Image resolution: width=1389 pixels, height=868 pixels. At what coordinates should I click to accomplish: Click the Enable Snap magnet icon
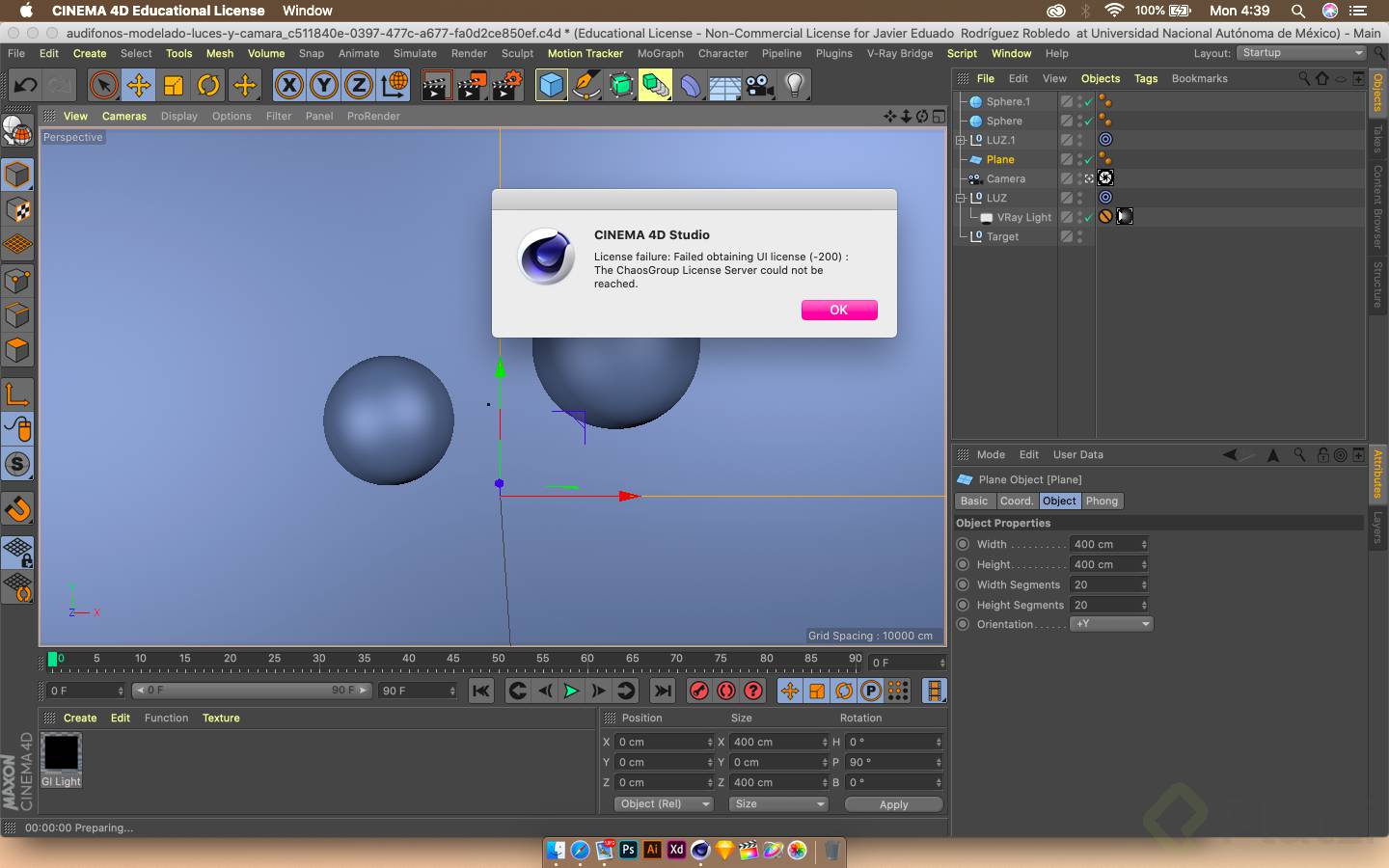[17, 509]
